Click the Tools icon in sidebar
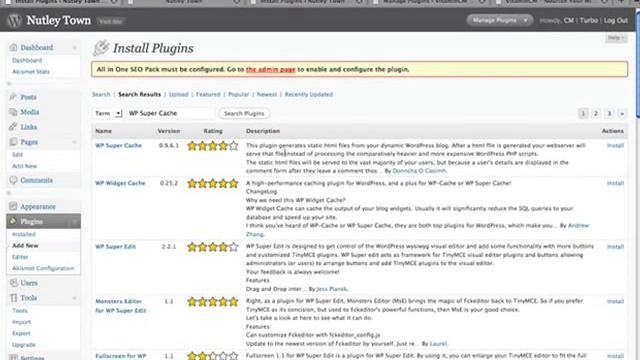This screenshot has width=640, height=360. click(x=13, y=298)
